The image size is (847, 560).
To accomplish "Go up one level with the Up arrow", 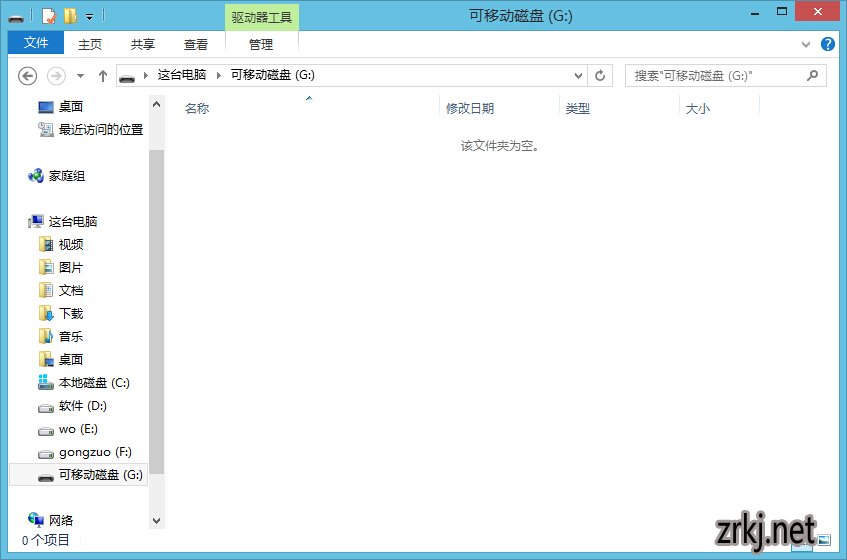I will (x=103, y=76).
